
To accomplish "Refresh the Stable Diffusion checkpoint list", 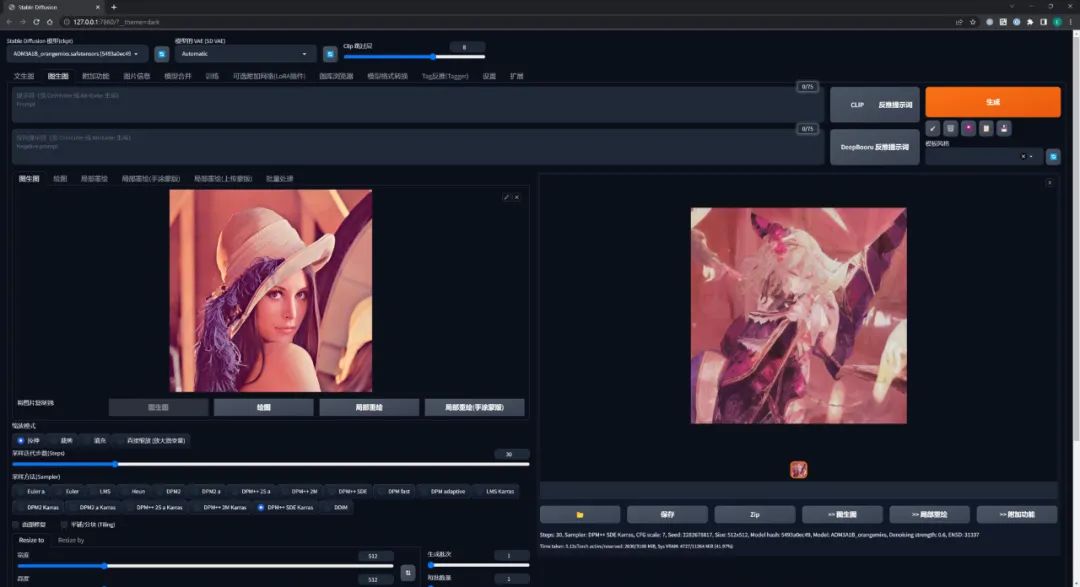I will (x=161, y=54).
